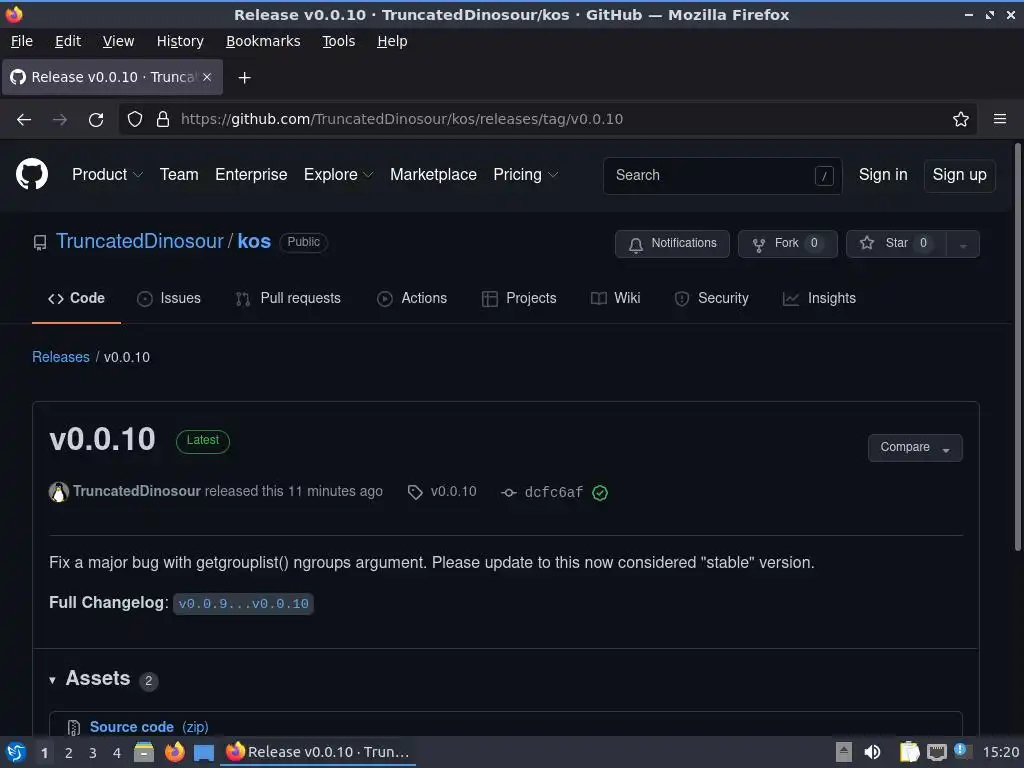
Task: Collapse the Assets section triangle
Action: (52, 680)
